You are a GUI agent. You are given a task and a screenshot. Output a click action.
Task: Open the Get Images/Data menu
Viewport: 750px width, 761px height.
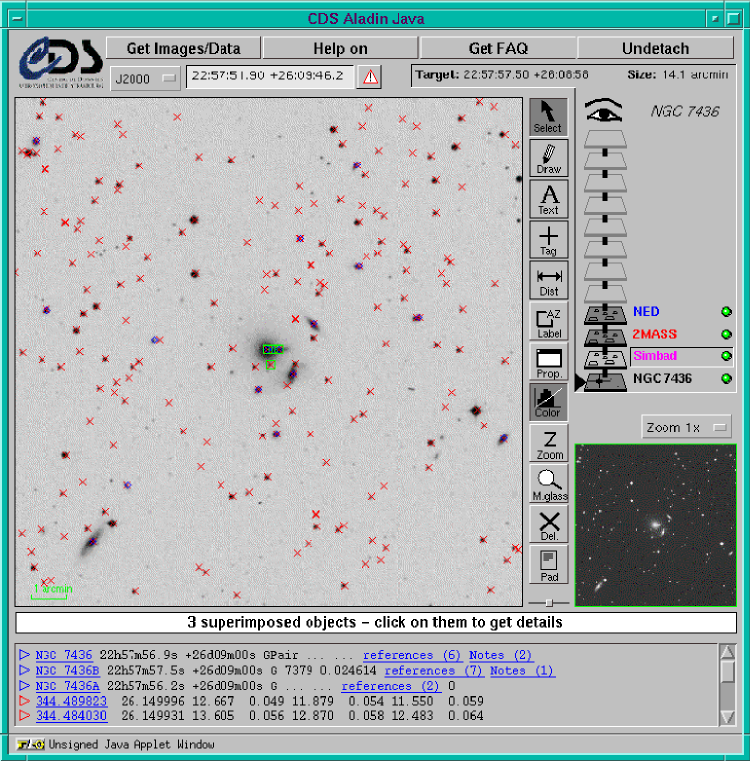tap(183, 48)
